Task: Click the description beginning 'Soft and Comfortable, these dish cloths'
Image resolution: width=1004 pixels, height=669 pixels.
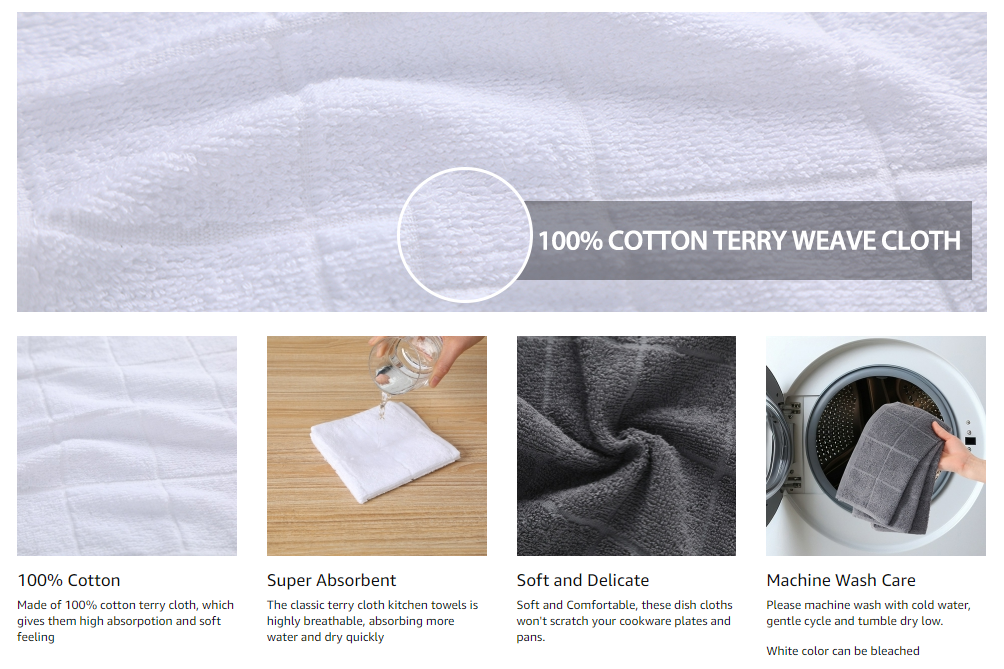Action: click(x=624, y=621)
